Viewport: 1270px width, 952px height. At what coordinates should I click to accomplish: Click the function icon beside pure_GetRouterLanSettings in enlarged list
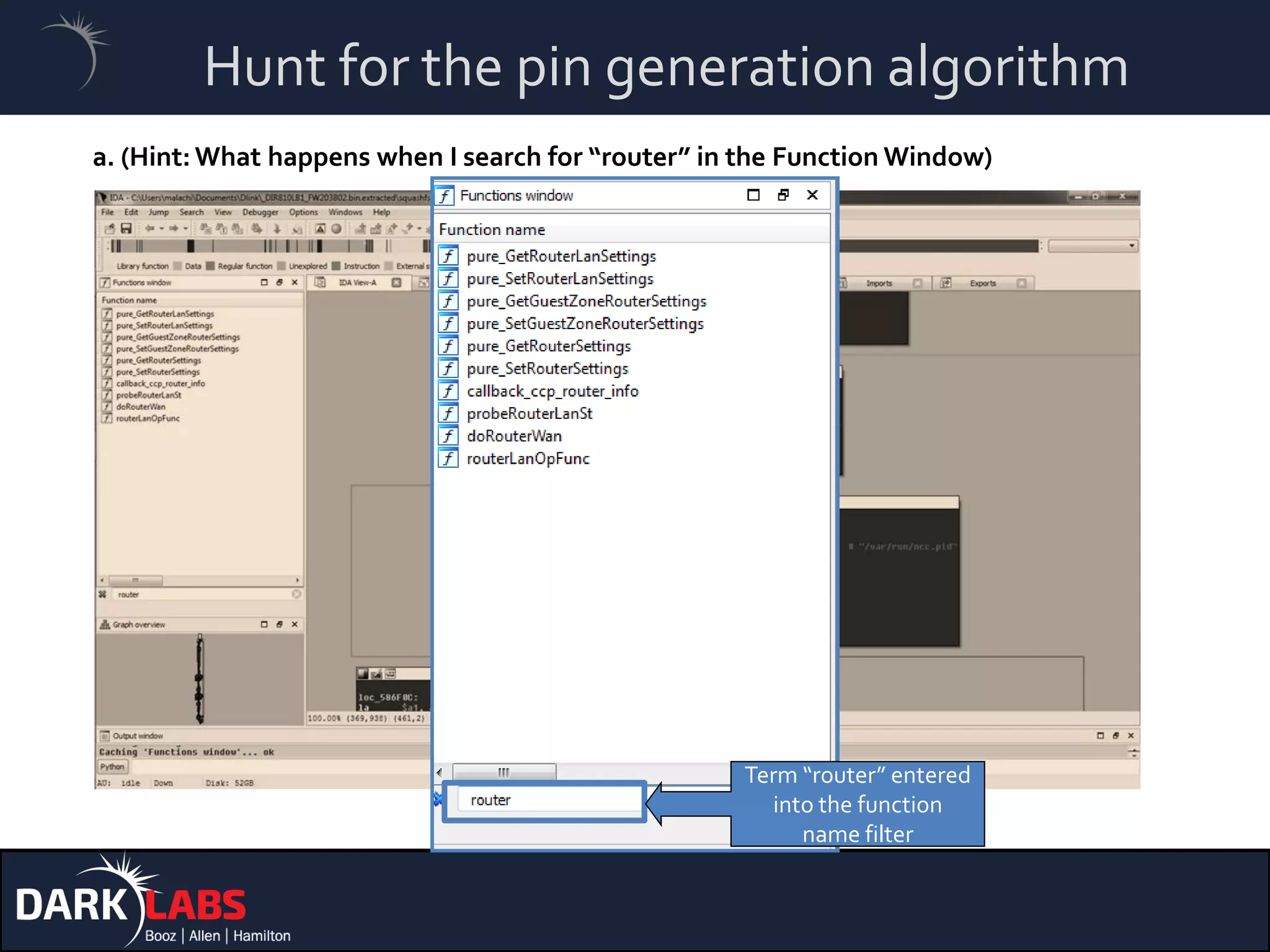pyautogui.click(x=448, y=255)
